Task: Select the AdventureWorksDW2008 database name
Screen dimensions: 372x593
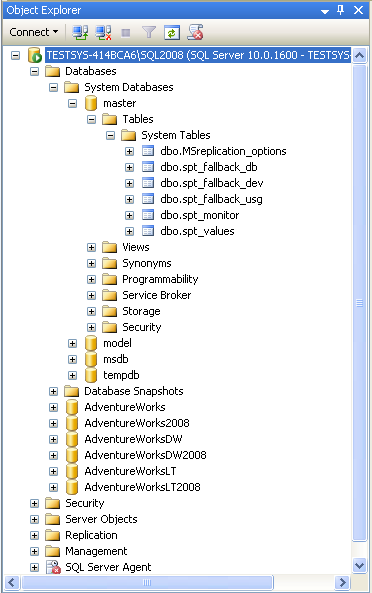Action: [x=146, y=455]
